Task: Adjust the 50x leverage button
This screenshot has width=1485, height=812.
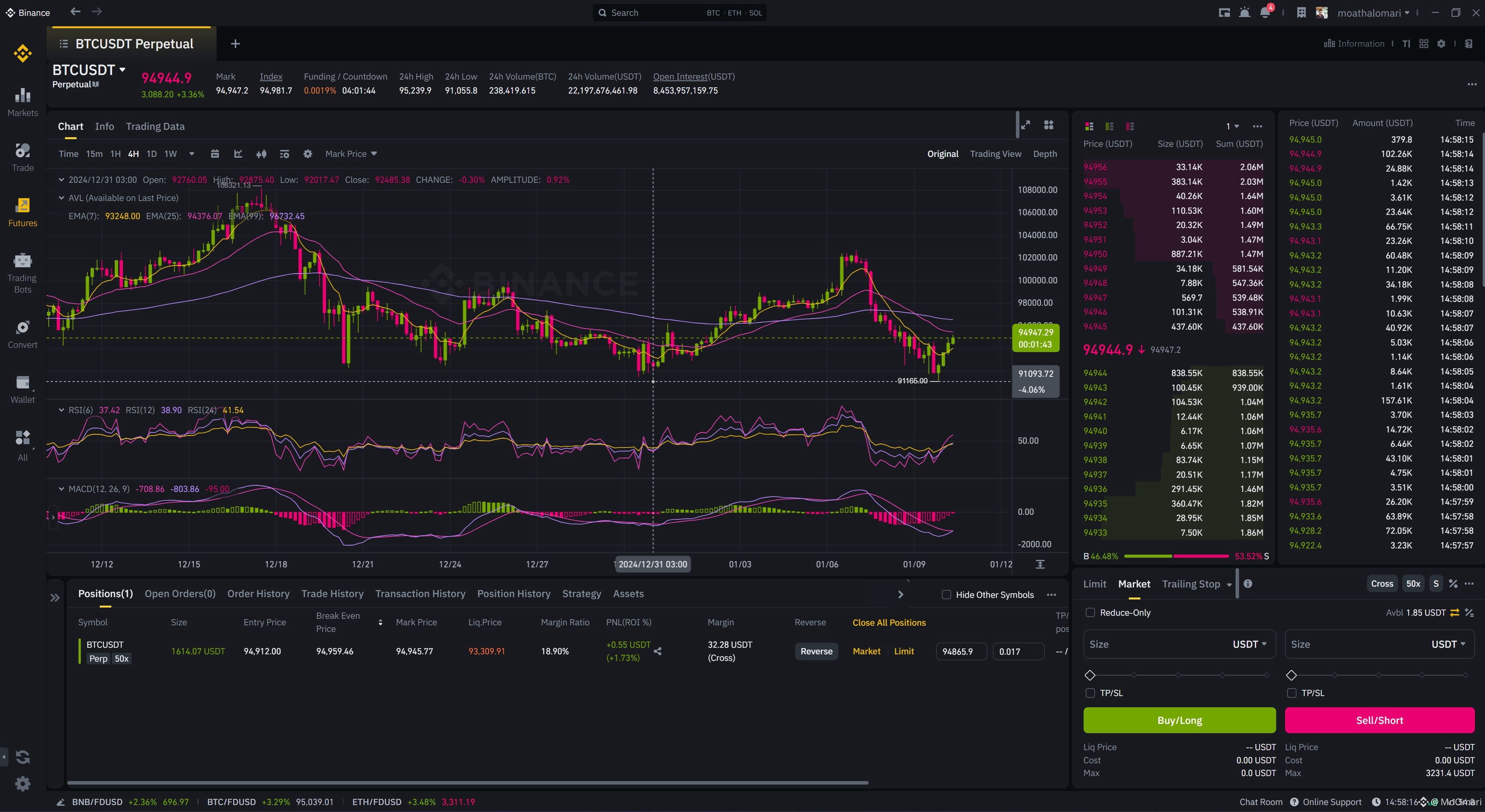Action: coord(1413,584)
